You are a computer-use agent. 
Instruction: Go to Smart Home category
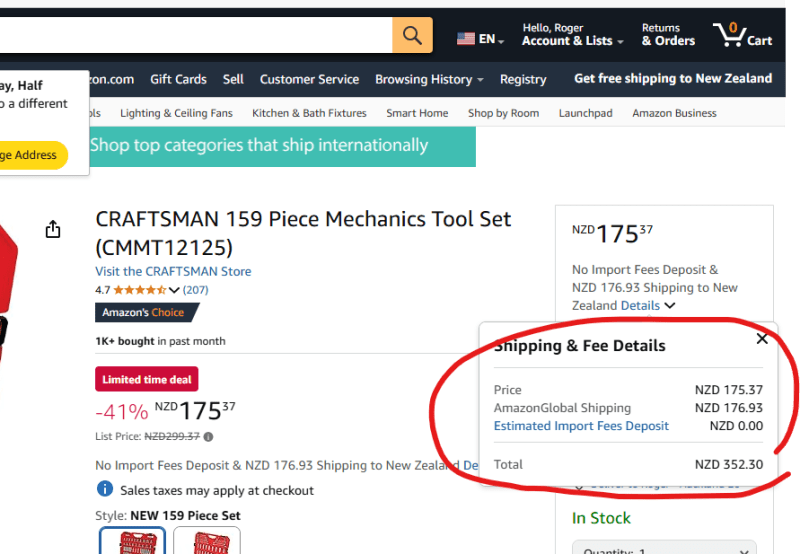[x=417, y=113]
